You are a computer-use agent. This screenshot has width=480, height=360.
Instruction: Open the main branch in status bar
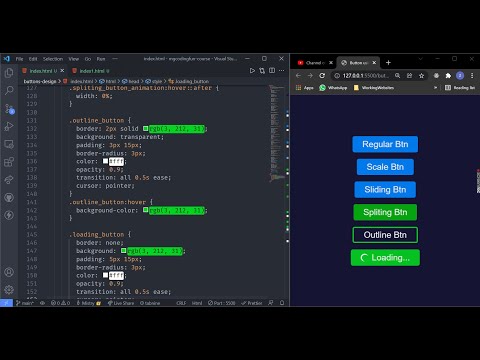pos(25,303)
